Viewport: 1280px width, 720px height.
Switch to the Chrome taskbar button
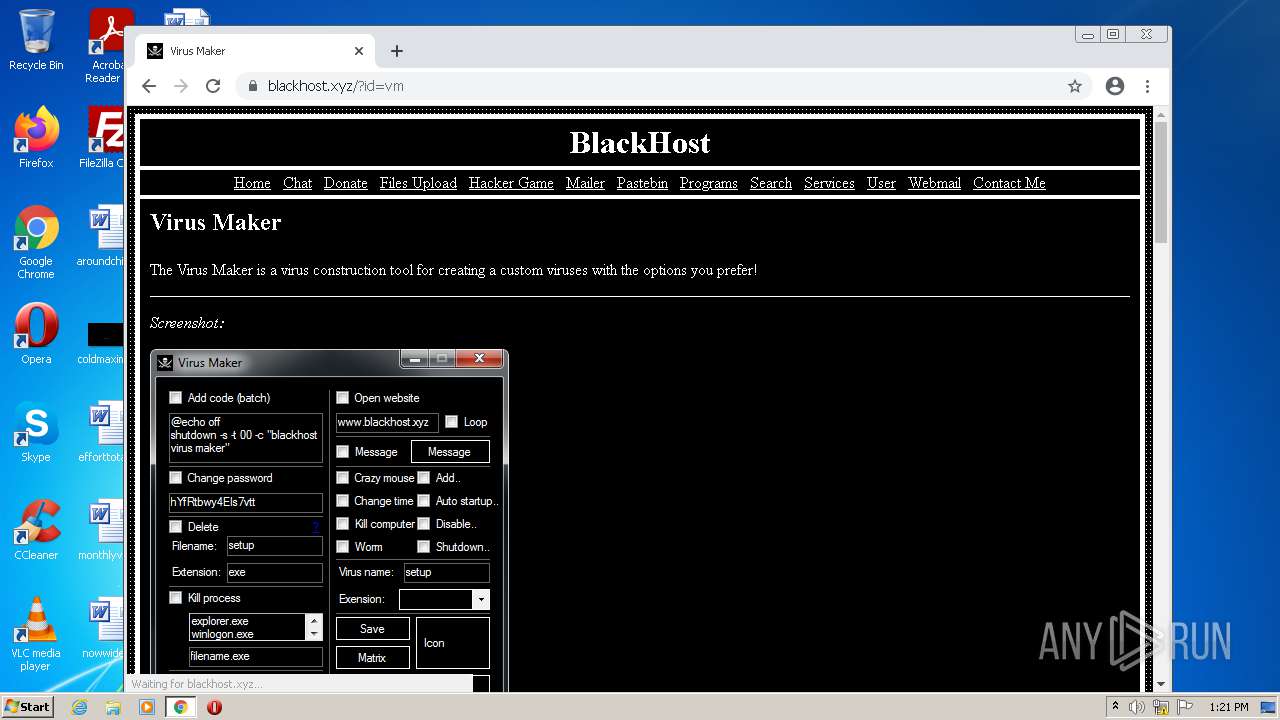[181, 707]
